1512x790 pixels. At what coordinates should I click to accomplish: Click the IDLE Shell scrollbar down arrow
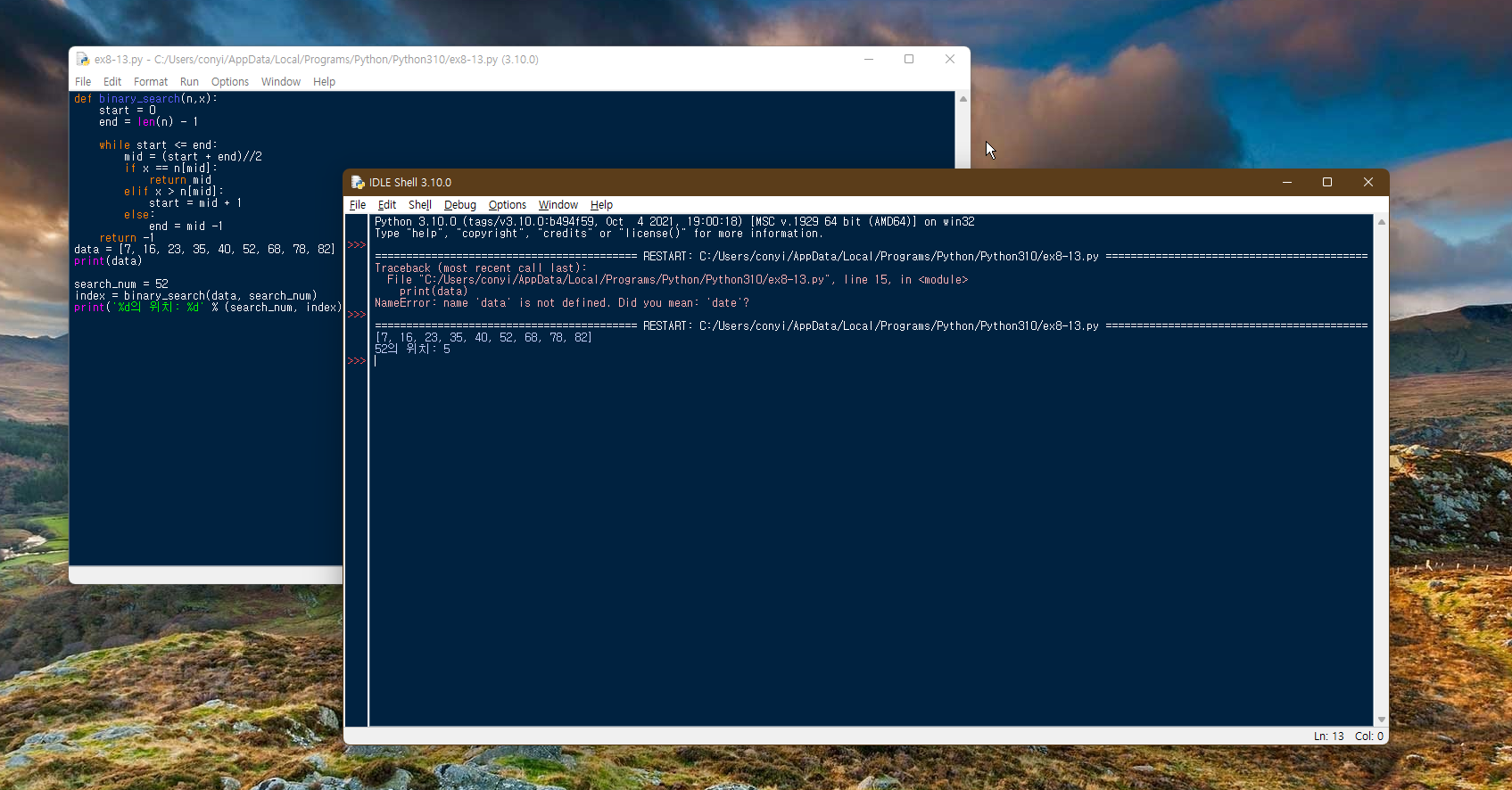tap(1382, 720)
